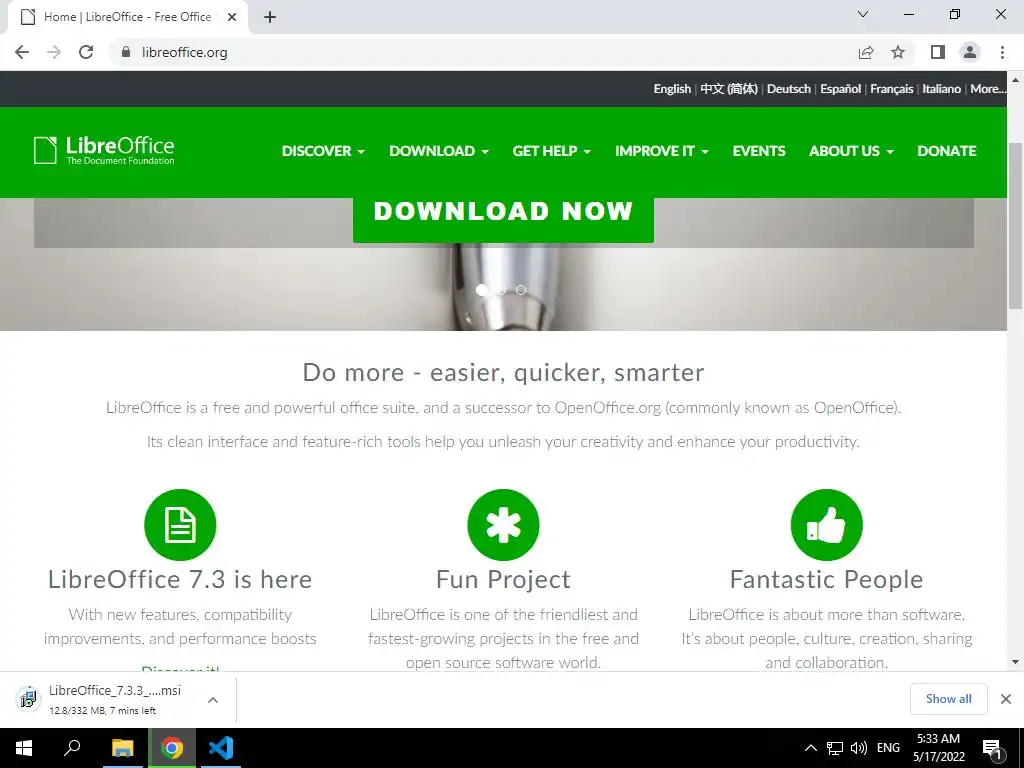Open the DONATE page
Image resolution: width=1024 pixels, height=768 pixels.
(947, 151)
